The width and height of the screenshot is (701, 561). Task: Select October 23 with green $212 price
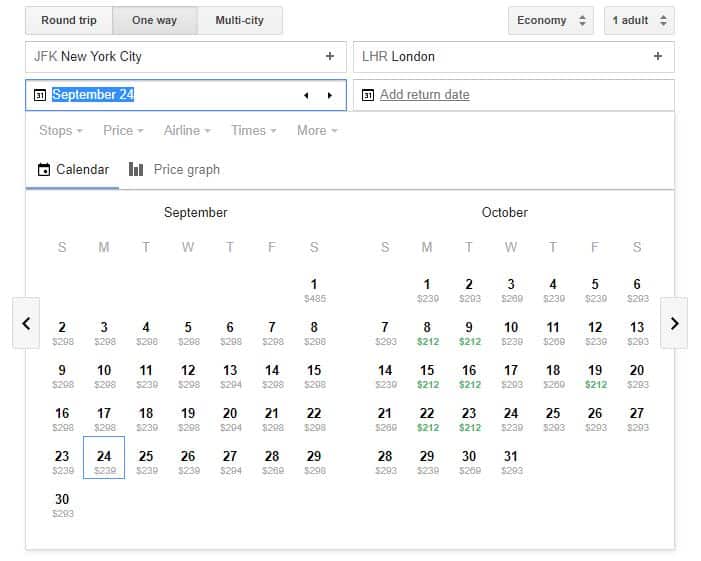[x=469, y=419]
